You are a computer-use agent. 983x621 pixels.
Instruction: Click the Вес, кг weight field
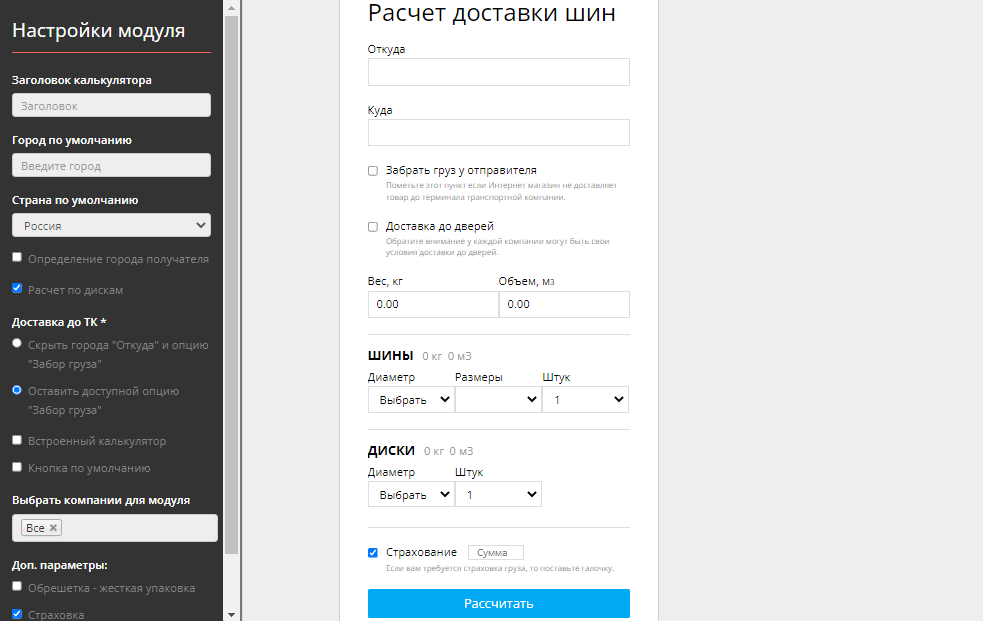pyautogui.click(x=433, y=304)
